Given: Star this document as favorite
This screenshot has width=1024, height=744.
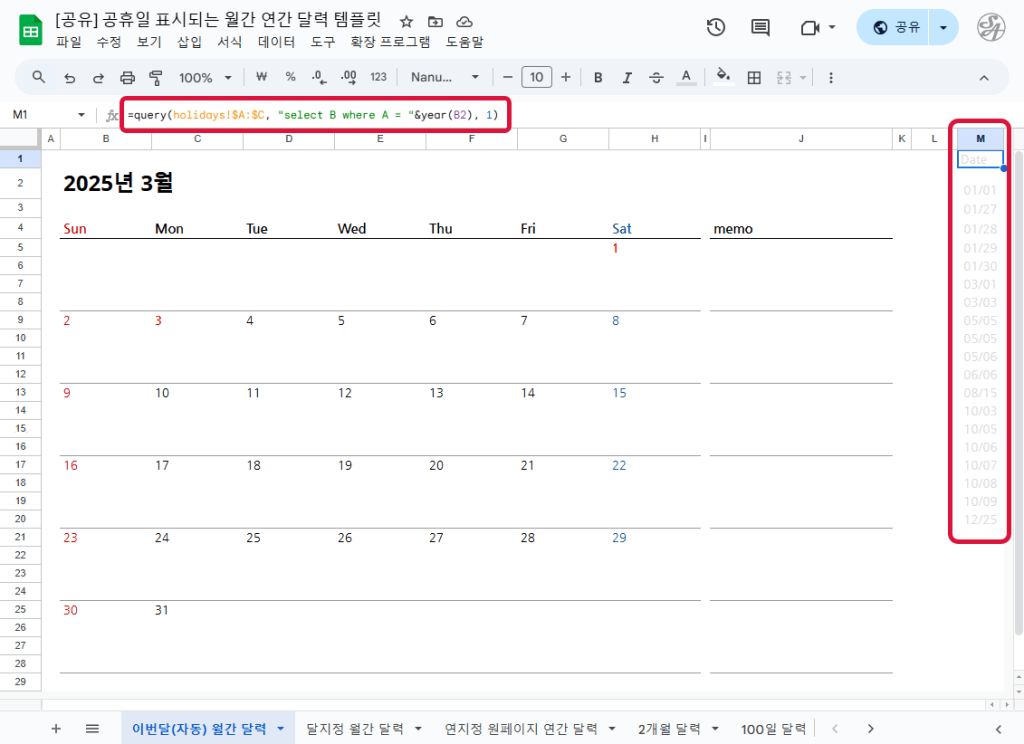Looking at the screenshot, I should (x=405, y=21).
